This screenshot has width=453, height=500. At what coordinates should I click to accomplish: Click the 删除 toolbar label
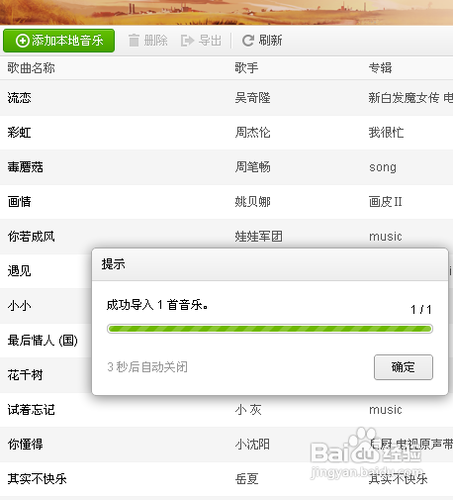156,41
